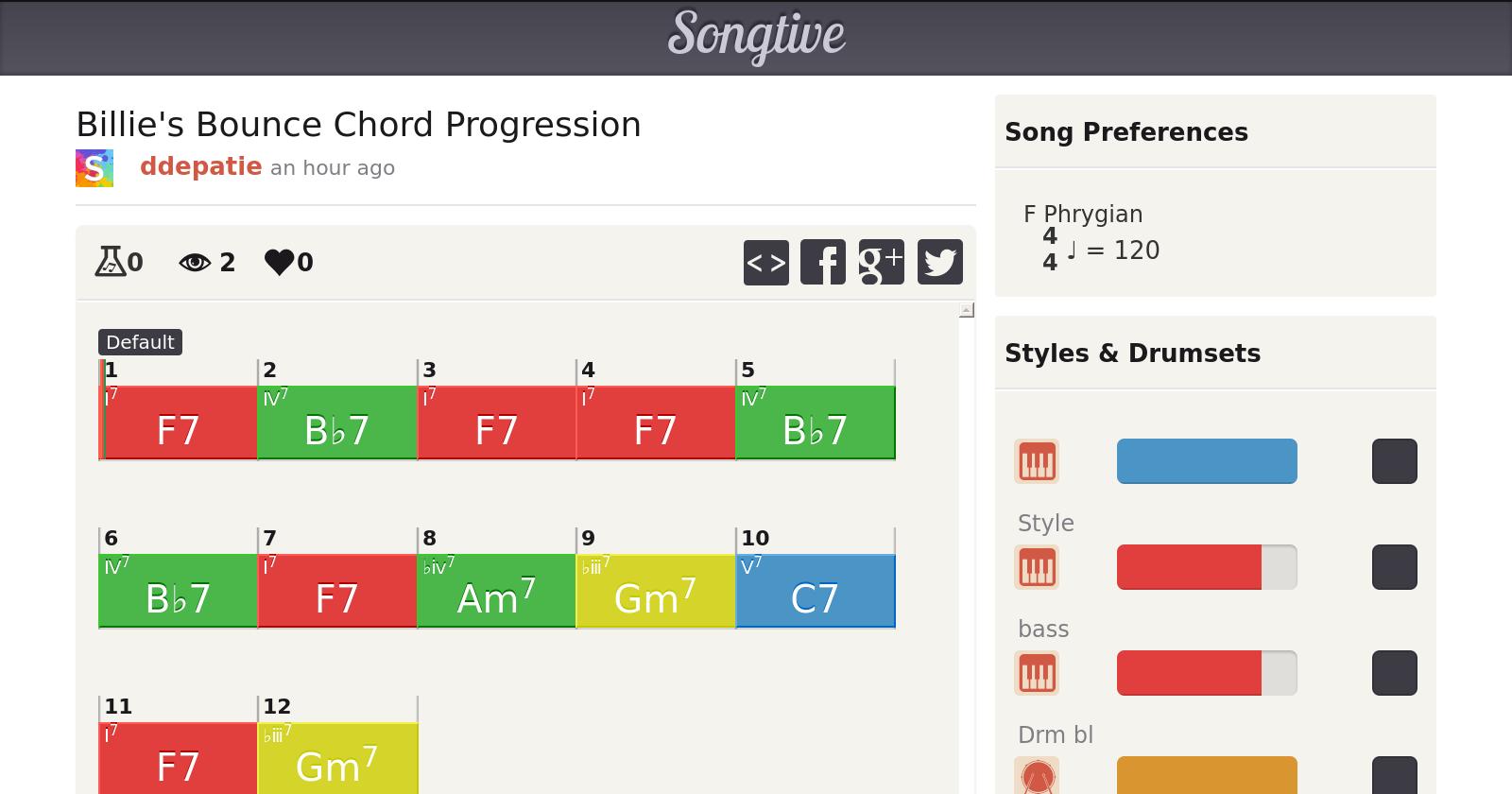Click the ddepatie user avatar thumbnail

coord(94,168)
